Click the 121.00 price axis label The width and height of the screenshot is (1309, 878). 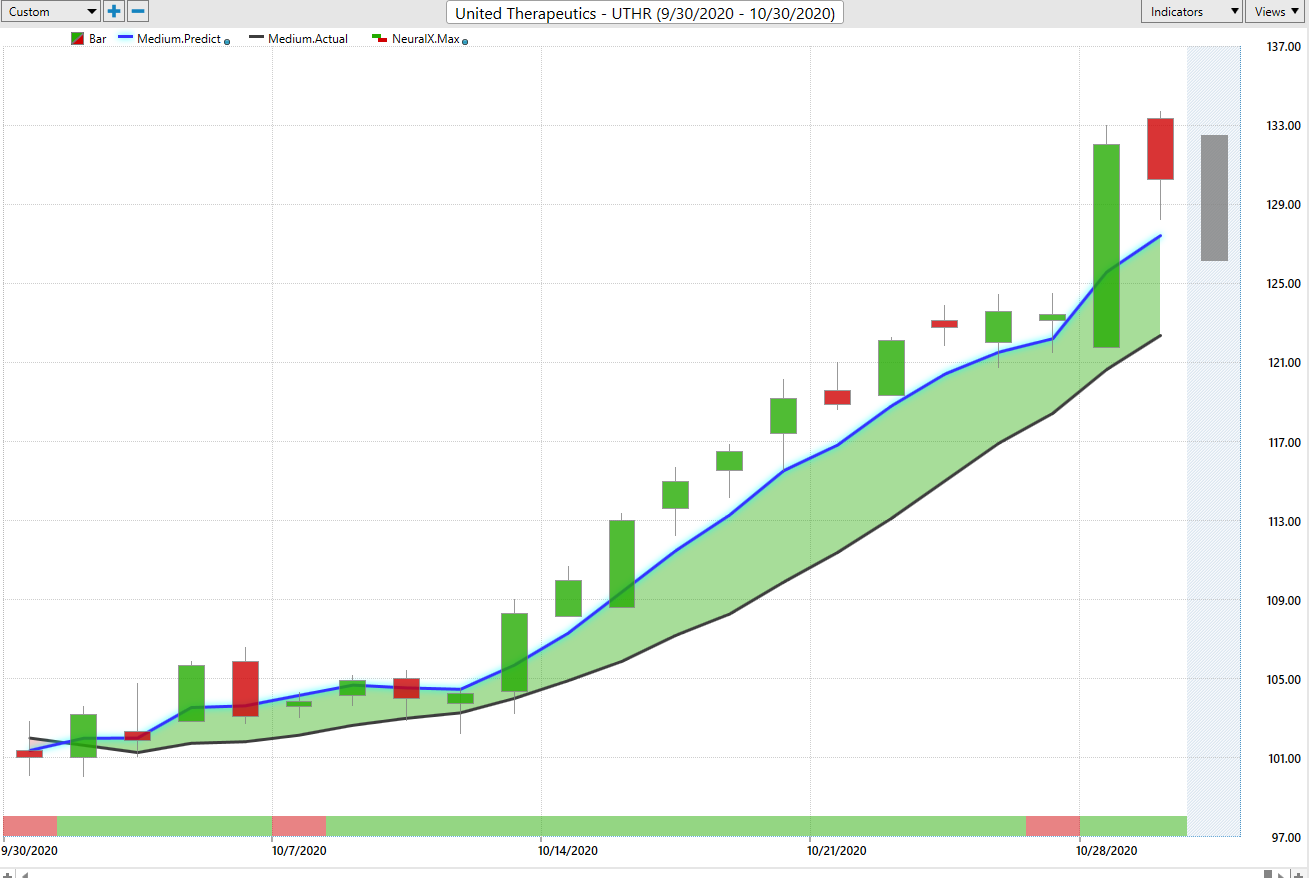click(x=1283, y=363)
